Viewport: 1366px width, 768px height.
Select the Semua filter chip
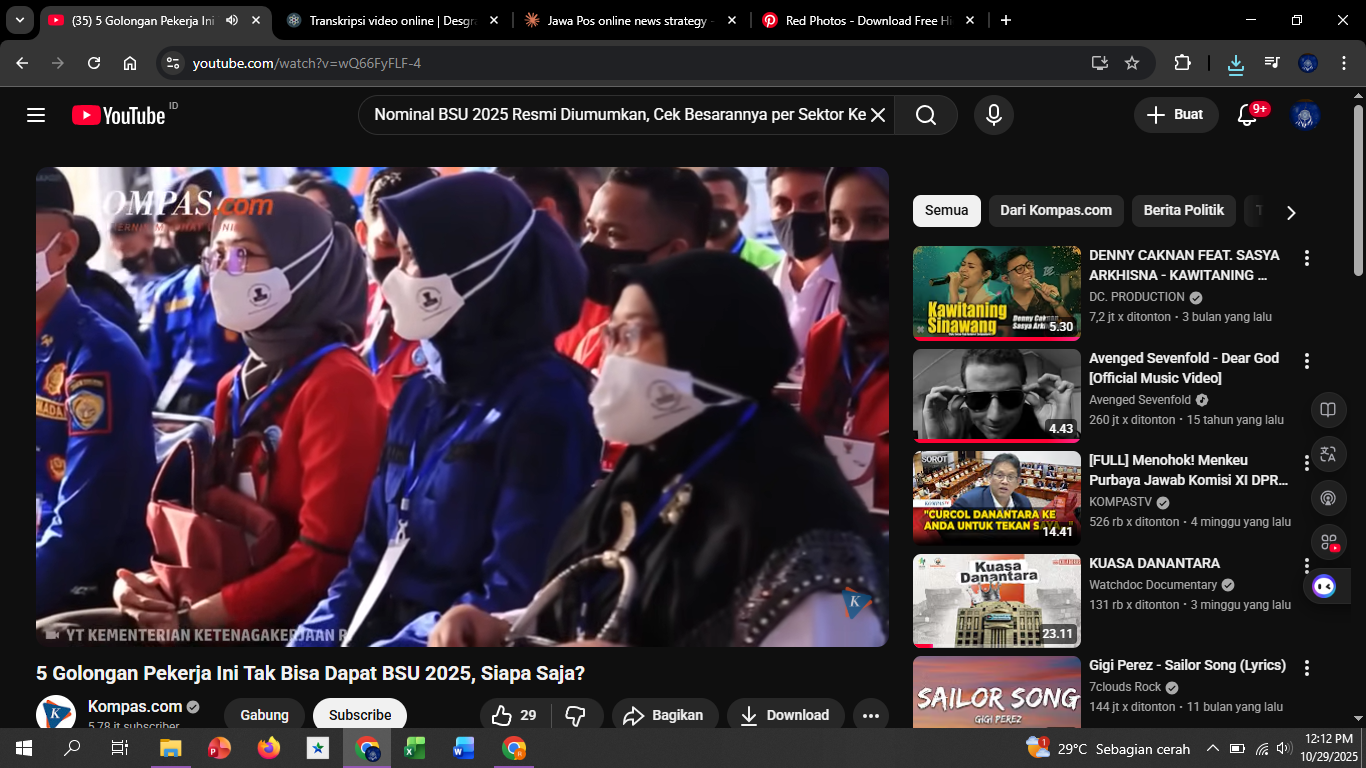tap(946, 210)
